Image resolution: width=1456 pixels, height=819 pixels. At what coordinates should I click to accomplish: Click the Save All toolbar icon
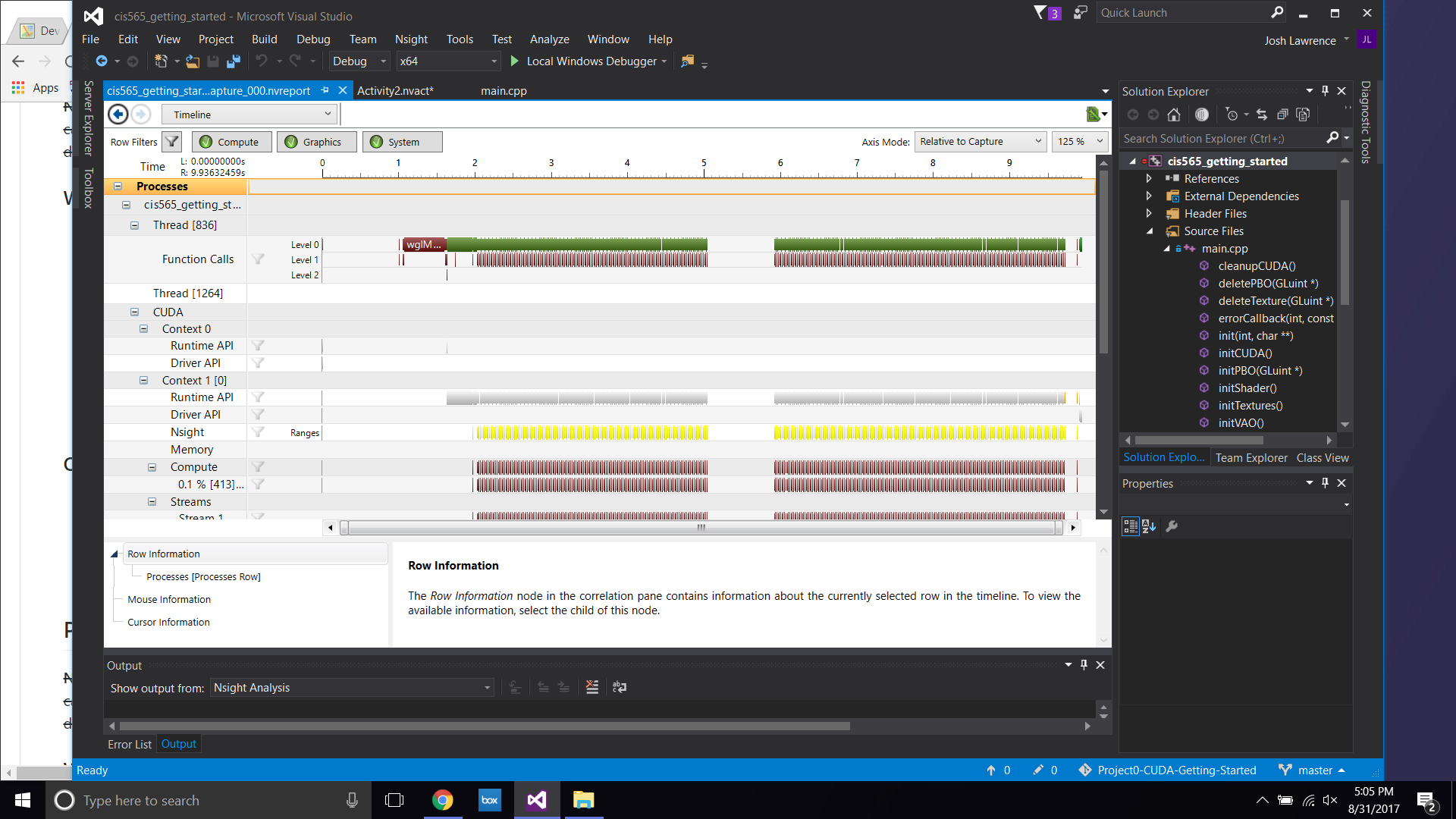click(x=234, y=61)
